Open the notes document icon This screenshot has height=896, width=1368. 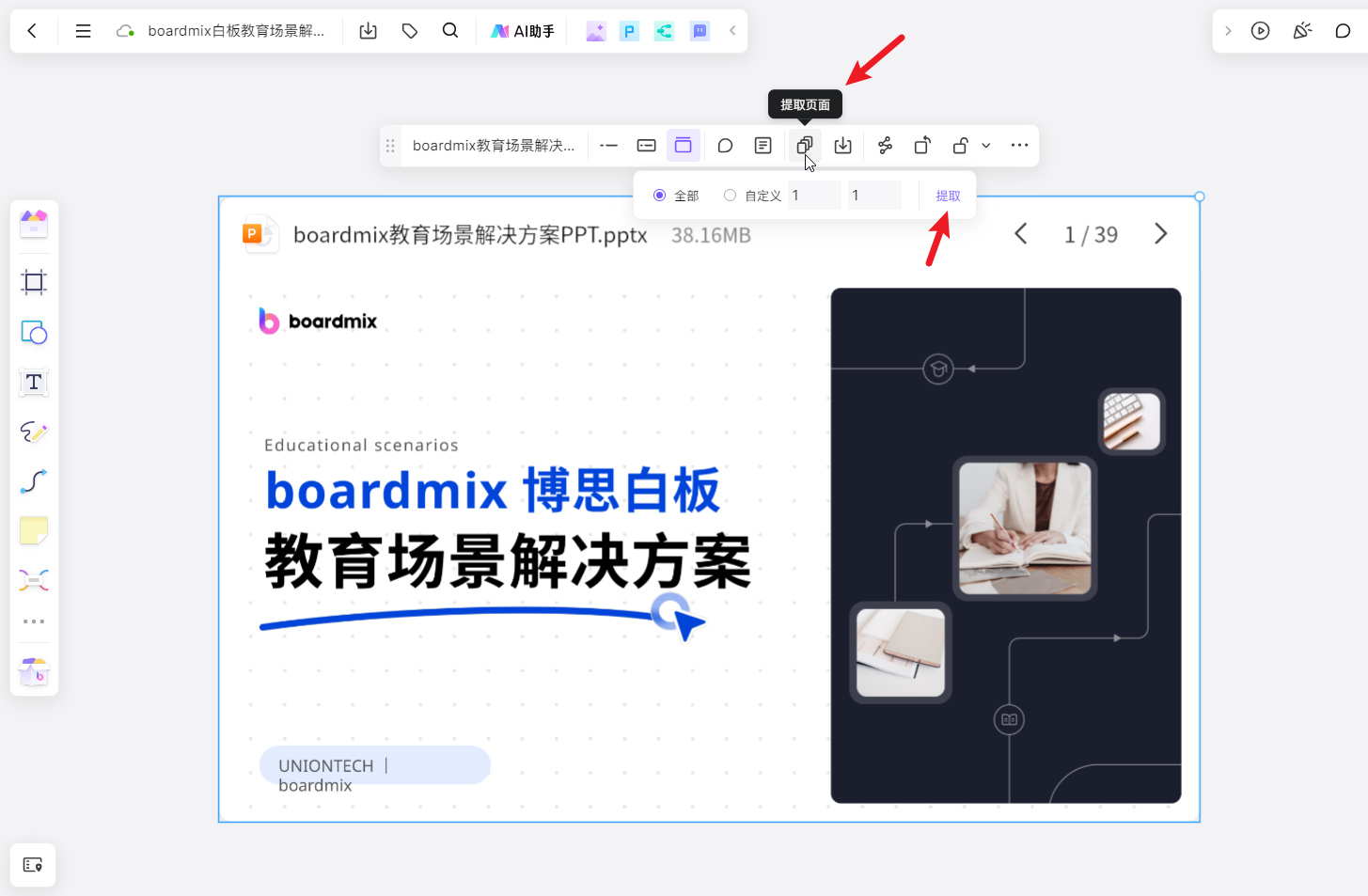pos(763,146)
